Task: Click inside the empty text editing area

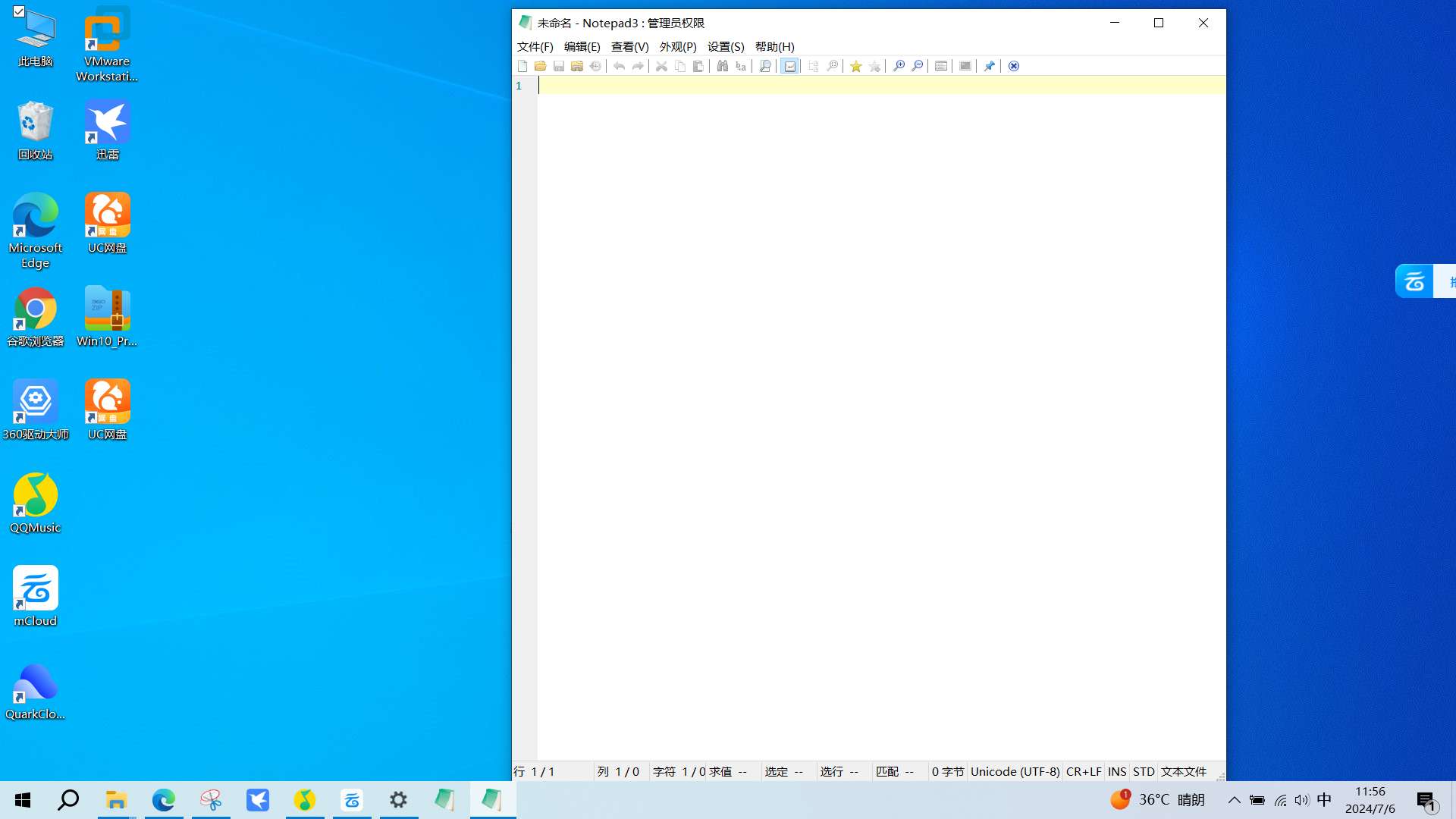Action: pos(880,379)
